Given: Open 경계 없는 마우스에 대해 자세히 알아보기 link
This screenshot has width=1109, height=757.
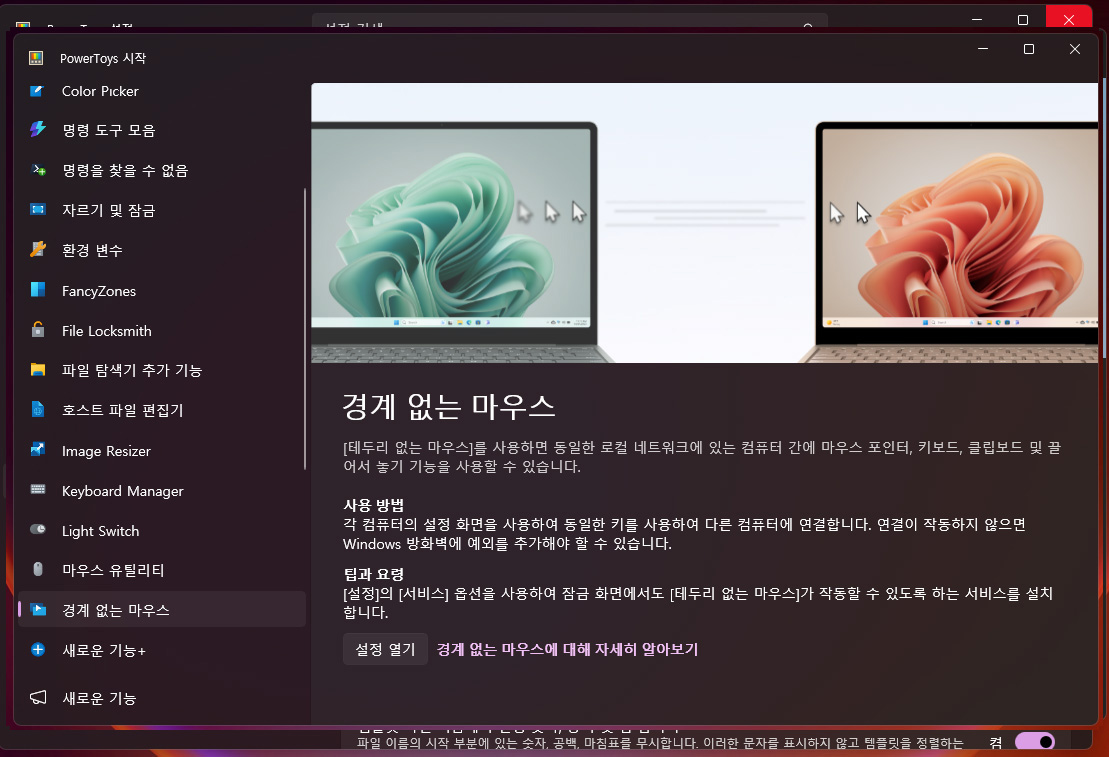Looking at the screenshot, I should tap(567, 649).
